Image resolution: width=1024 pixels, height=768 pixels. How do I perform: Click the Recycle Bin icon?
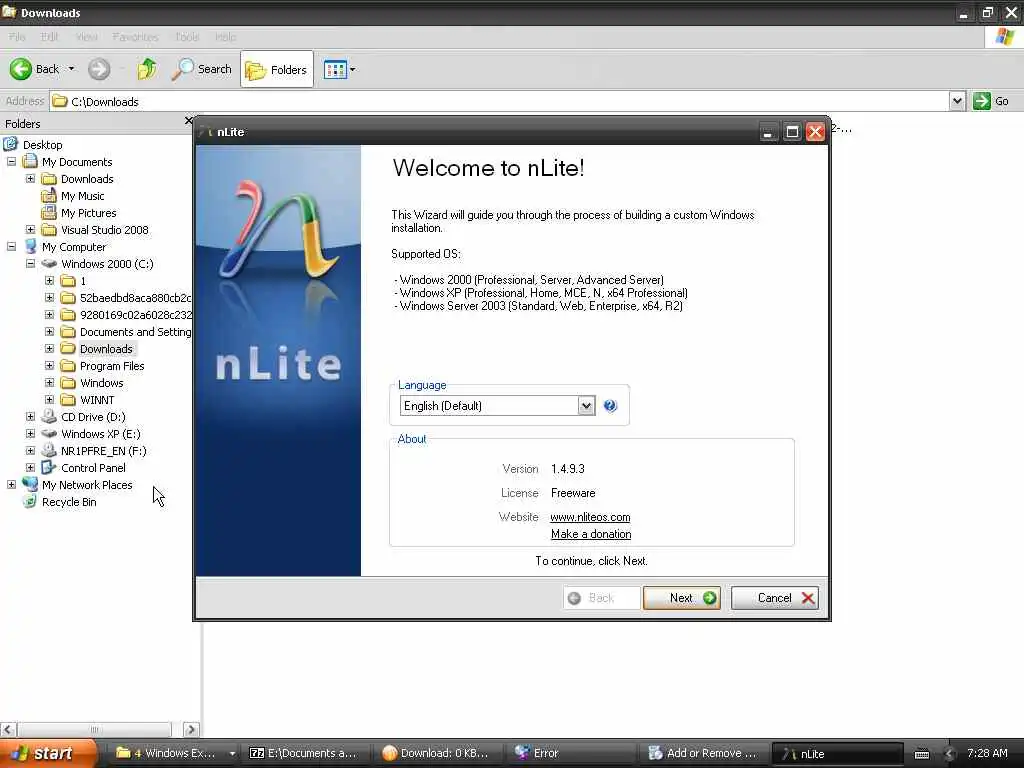(30, 501)
